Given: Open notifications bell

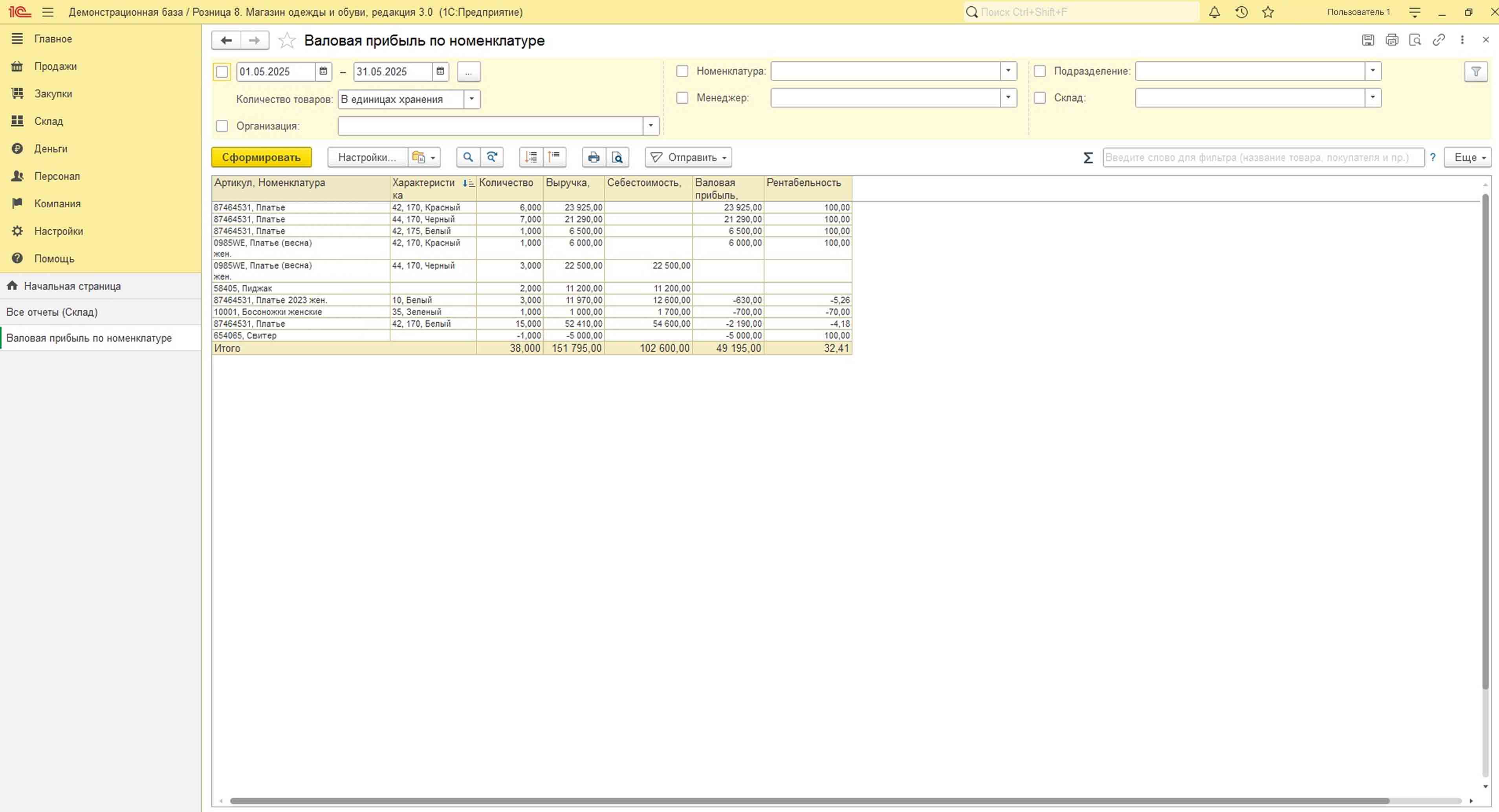Looking at the screenshot, I should point(1214,12).
